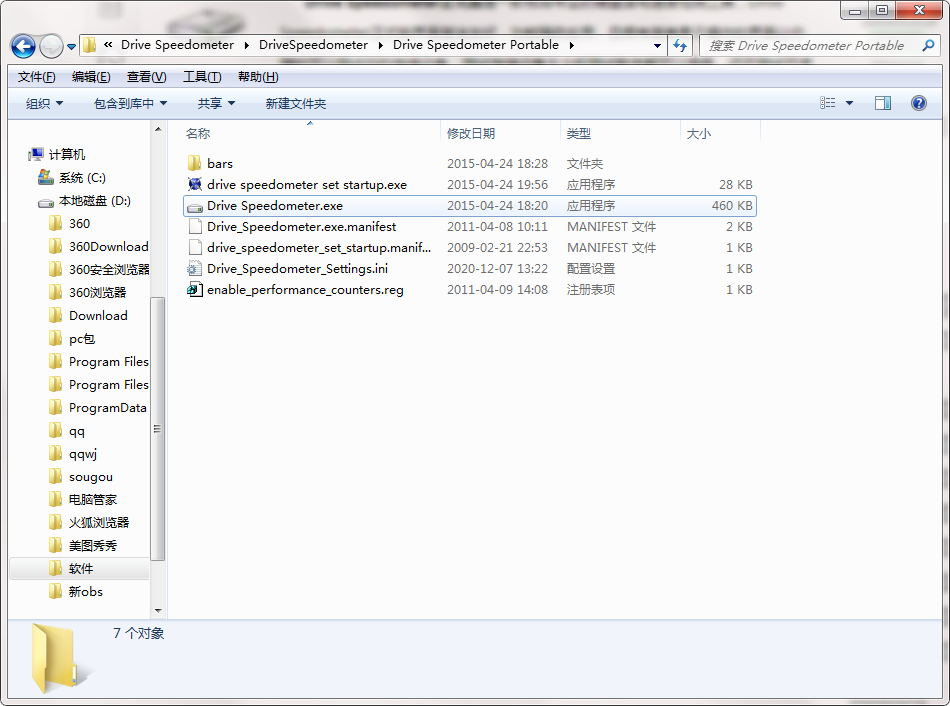The width and height of the screenshot is (950, 706).
Task: Open the help question mark button
Action: pos(918,103)
